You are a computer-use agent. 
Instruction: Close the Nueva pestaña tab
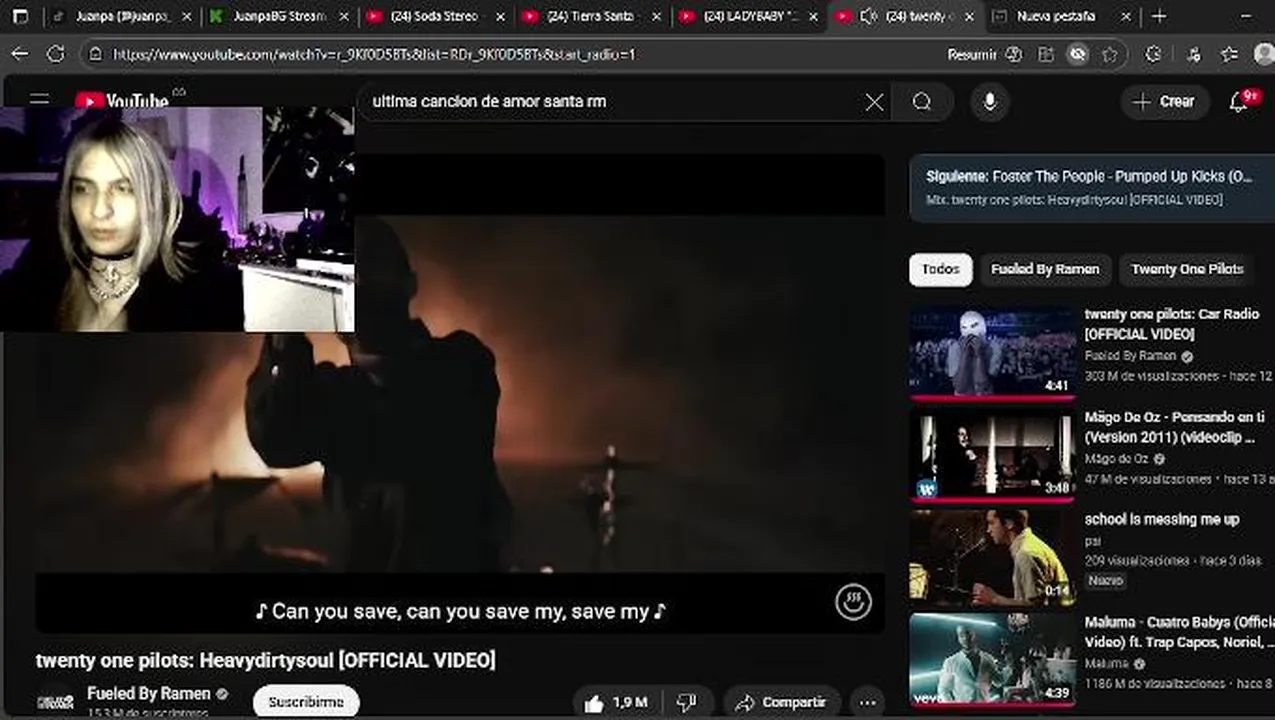coord(1125,17)
